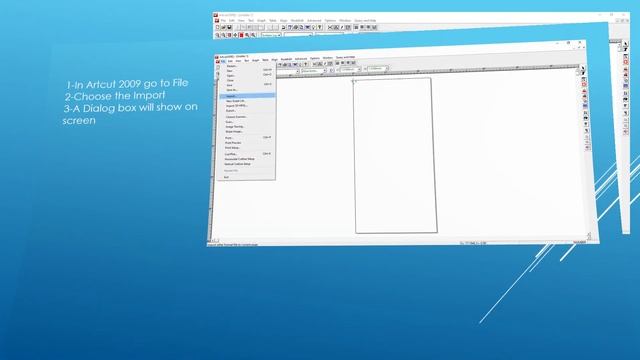Click scissors cut icon in back window toolbar
Screen dimensions: 640x360
click(330, 27)
